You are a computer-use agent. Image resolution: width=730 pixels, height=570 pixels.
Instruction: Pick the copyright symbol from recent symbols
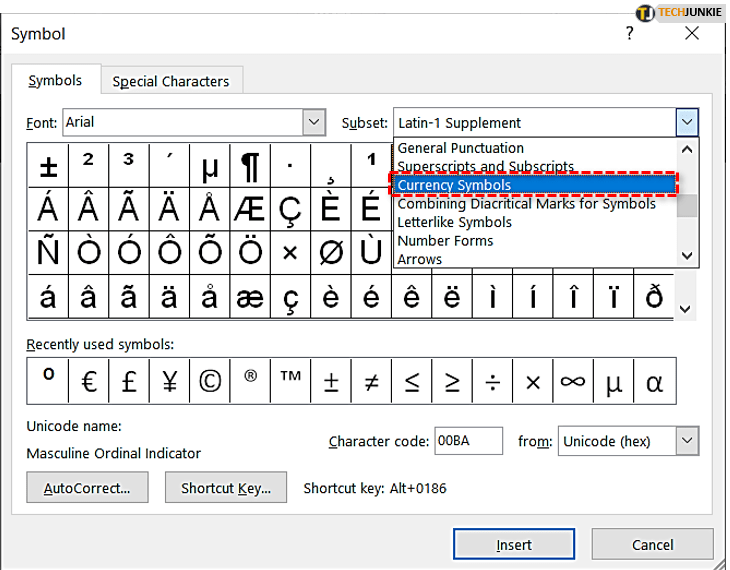(x=209, y=381)
